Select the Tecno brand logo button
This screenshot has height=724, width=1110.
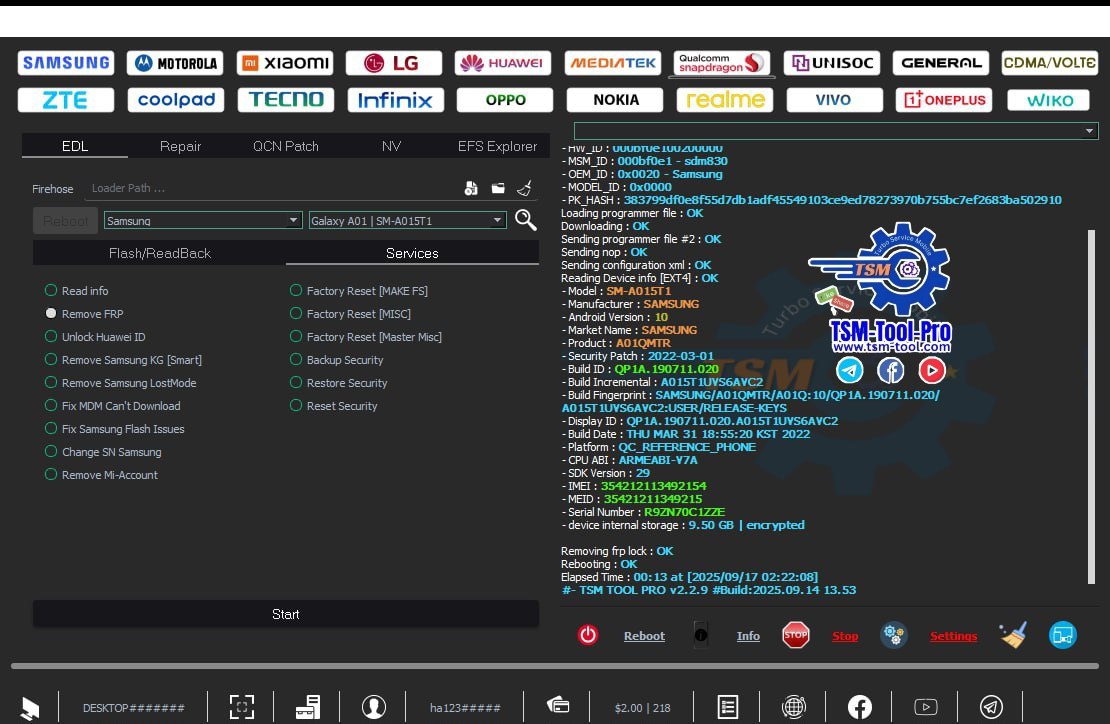coord(286,100)
